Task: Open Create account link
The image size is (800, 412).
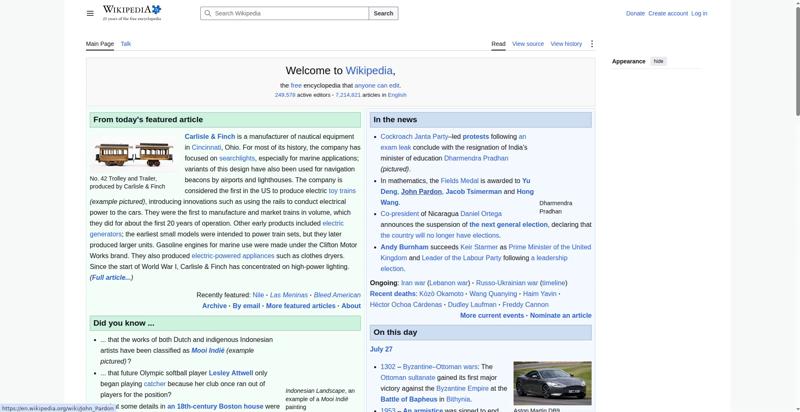Action: click(668, 13)
